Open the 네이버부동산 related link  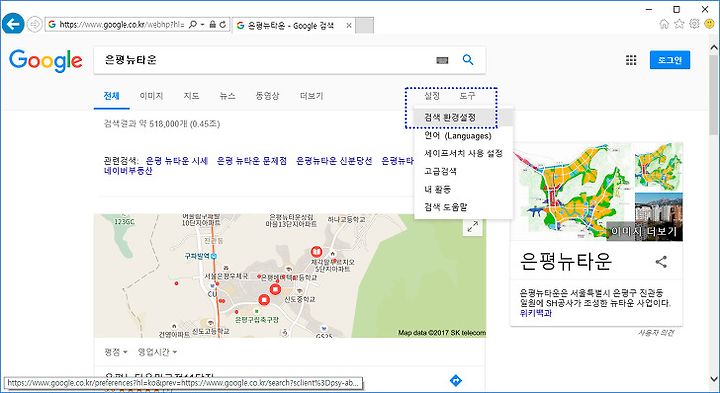128,171
